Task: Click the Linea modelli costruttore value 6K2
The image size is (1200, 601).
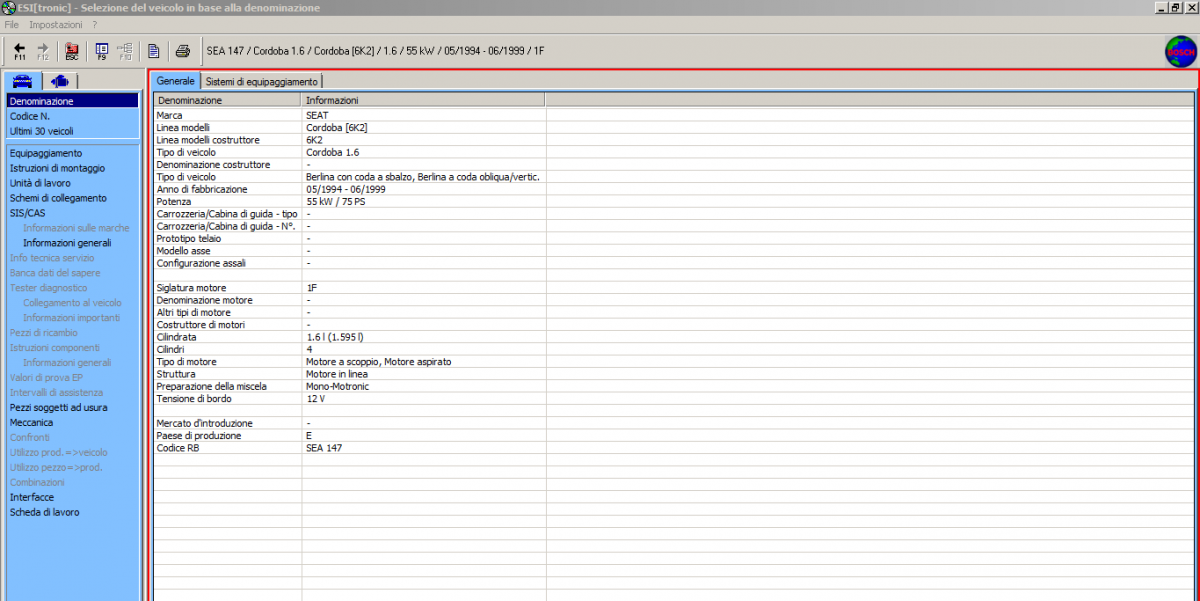Action: [x=314, y=140]
